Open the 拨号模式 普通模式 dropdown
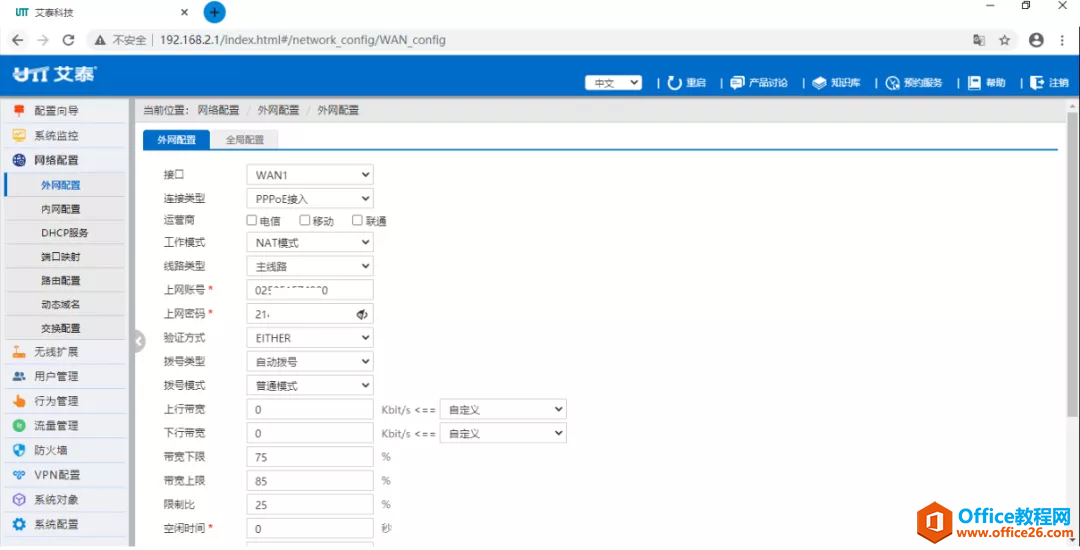 coord(310,385)
